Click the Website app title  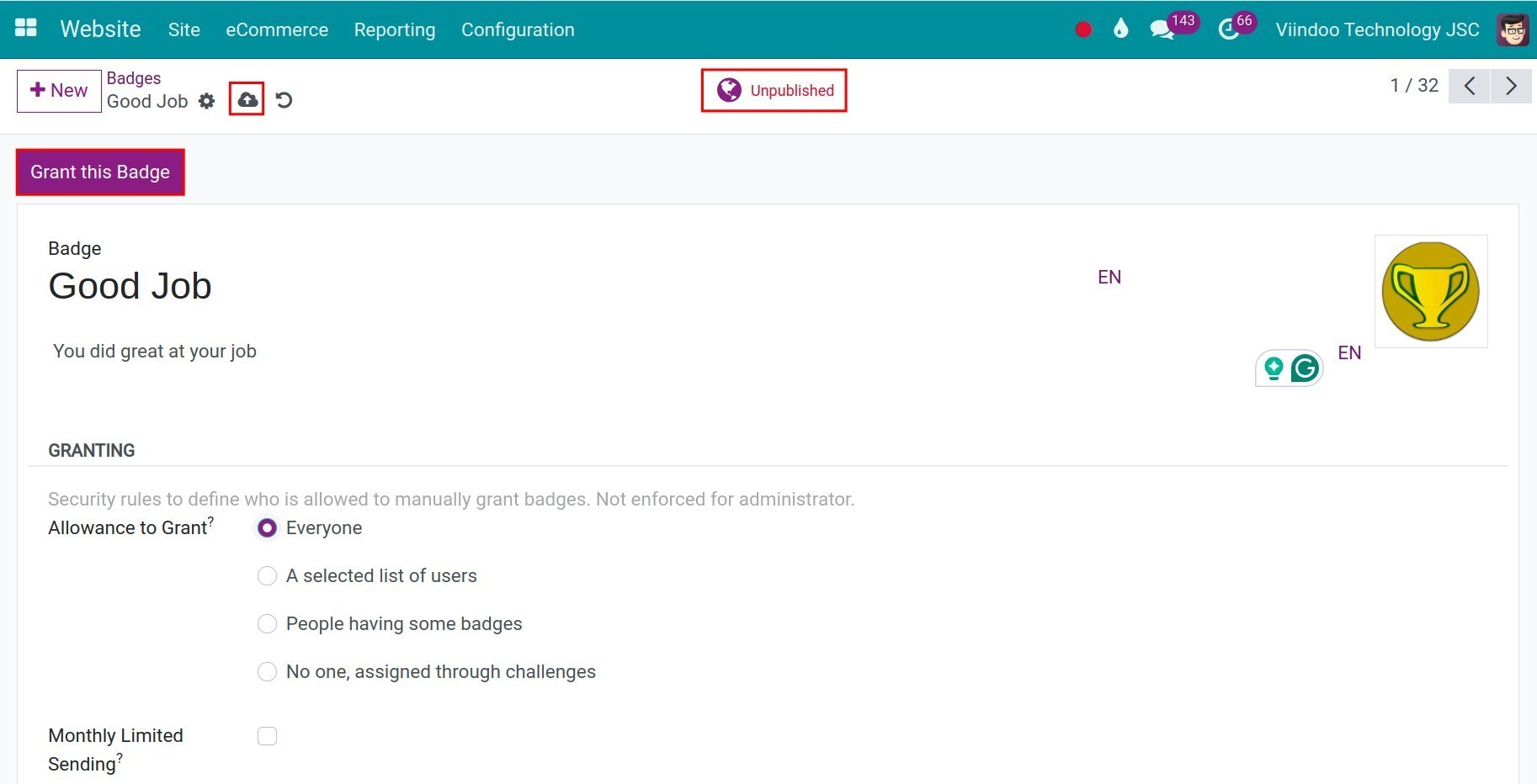click(x=100, y=29)
